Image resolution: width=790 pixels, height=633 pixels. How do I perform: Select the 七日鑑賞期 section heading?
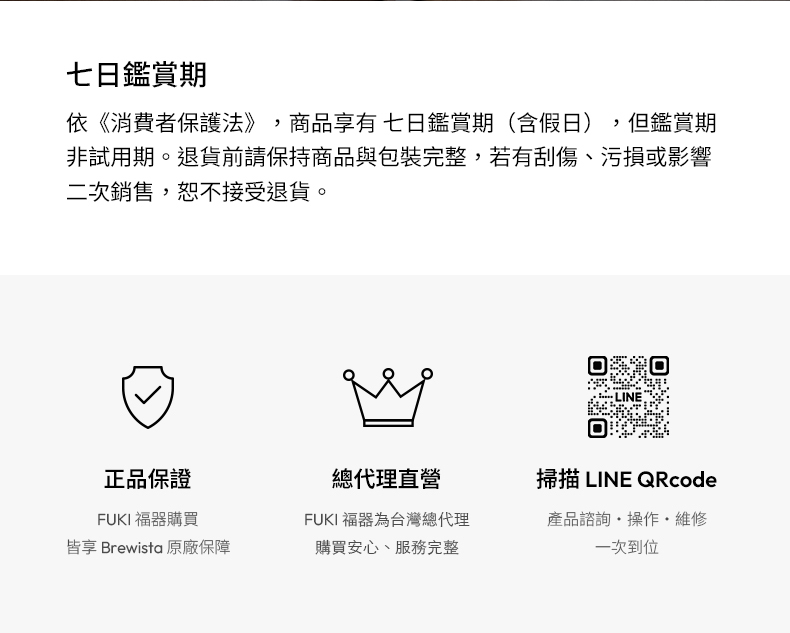(137, 75)
